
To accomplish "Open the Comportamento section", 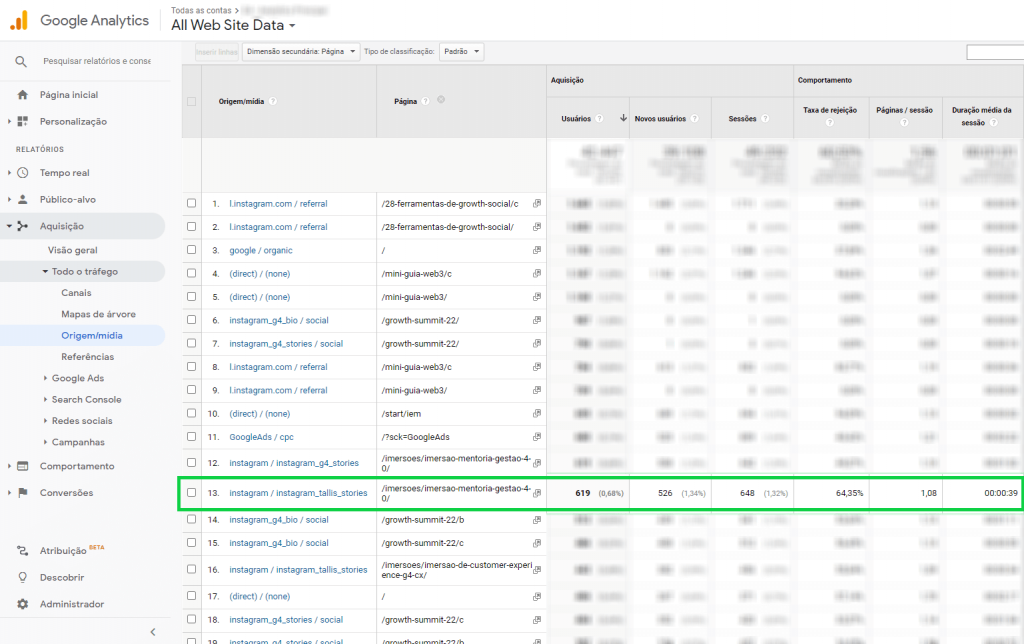I will click(77, 466).
